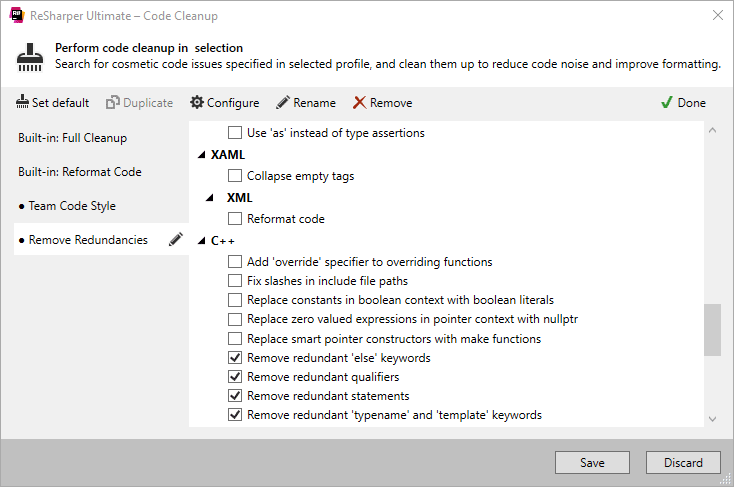Uncheck Remove redundant statements
The height and width of the screenshot is (487, 734).
tap(235, 396)
